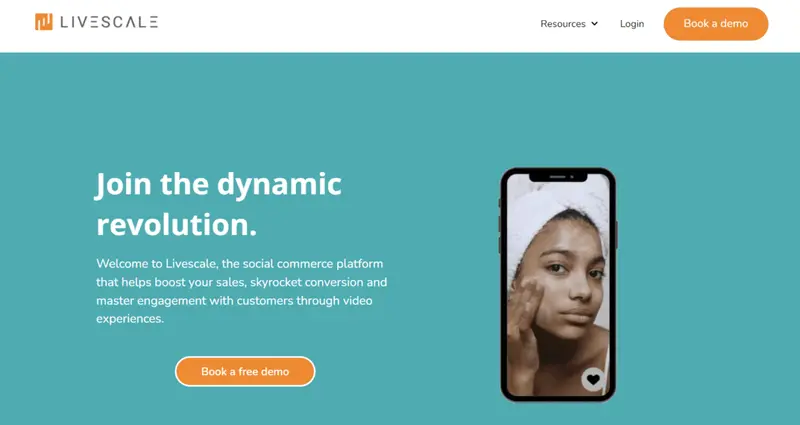Tap the heart icon on phone video
Screen dimensions: 800x425
(592, 380)
